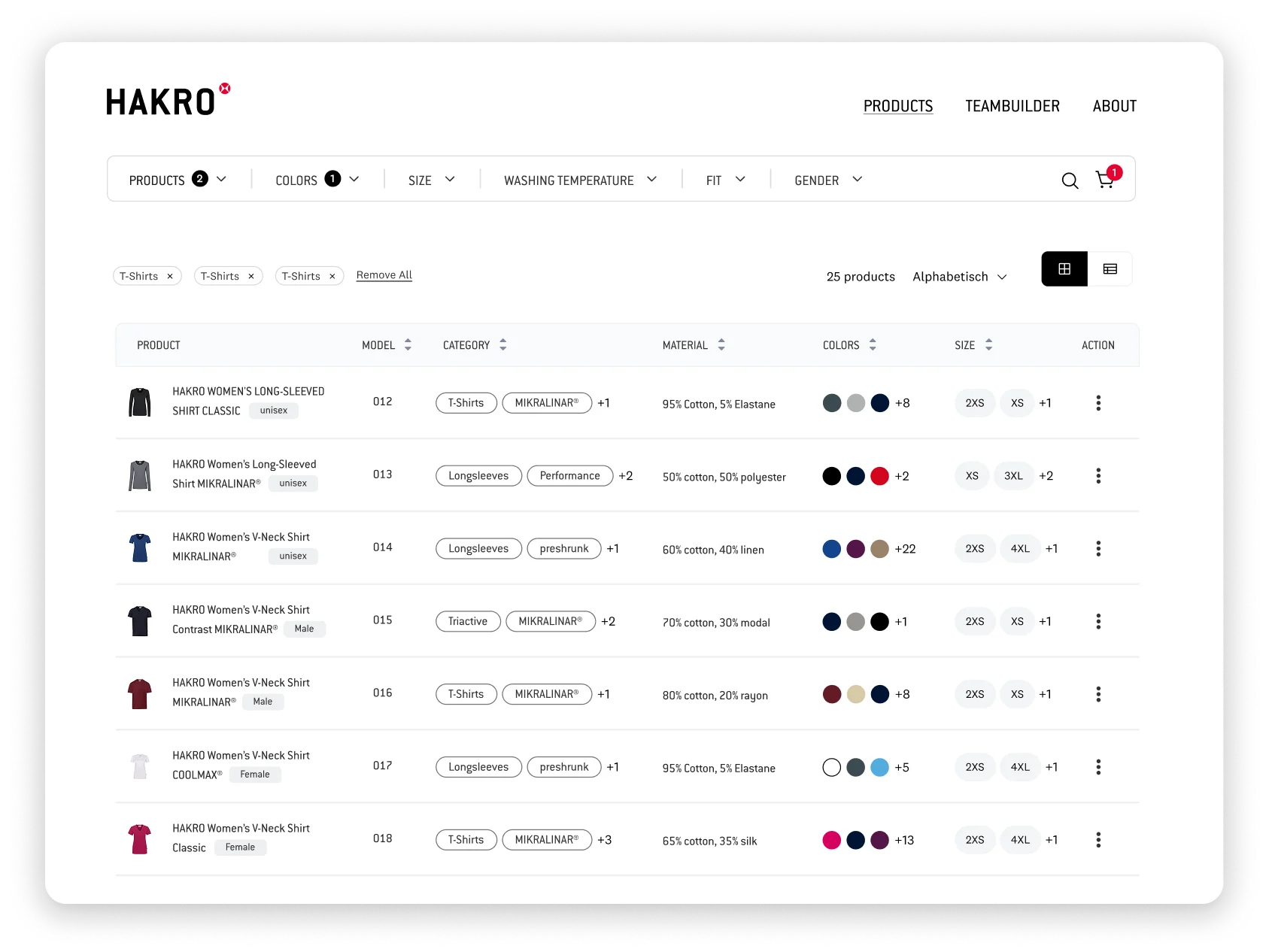Open thumbnail of model 016 maroon shirt
This screenshot has width=1269, height=952.
140,694
